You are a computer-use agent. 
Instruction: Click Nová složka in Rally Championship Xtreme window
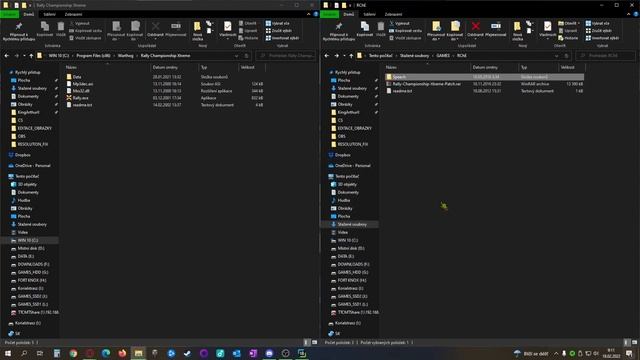[x=198, y=31]
